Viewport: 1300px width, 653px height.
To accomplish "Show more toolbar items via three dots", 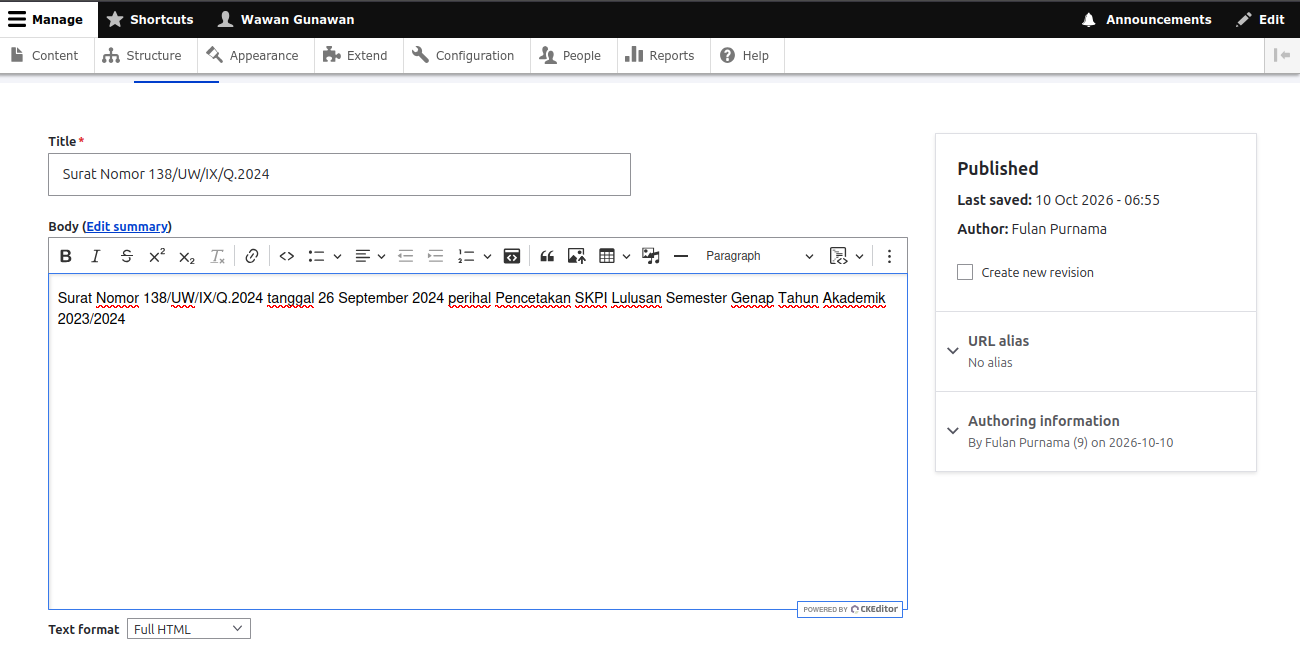I will point(889,256).
